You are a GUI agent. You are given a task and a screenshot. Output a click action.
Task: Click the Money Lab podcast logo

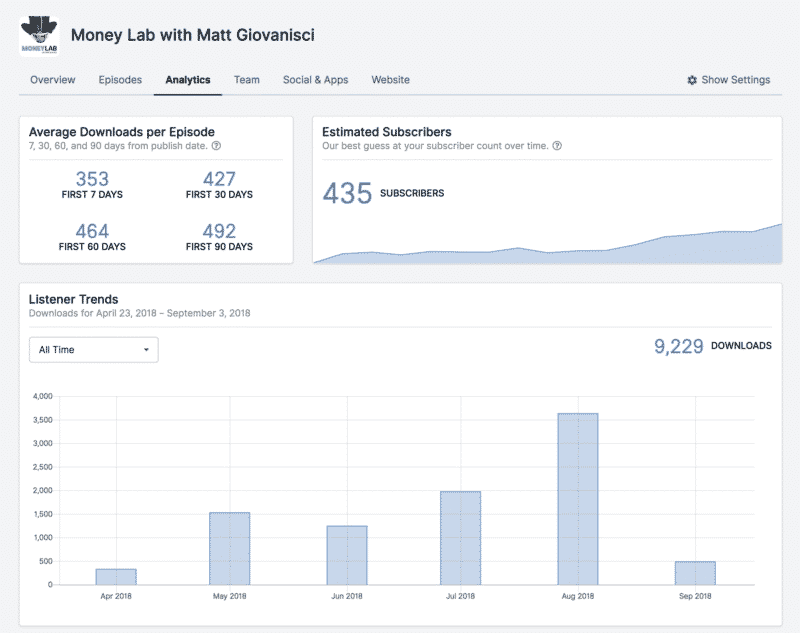tap(39, 35)
